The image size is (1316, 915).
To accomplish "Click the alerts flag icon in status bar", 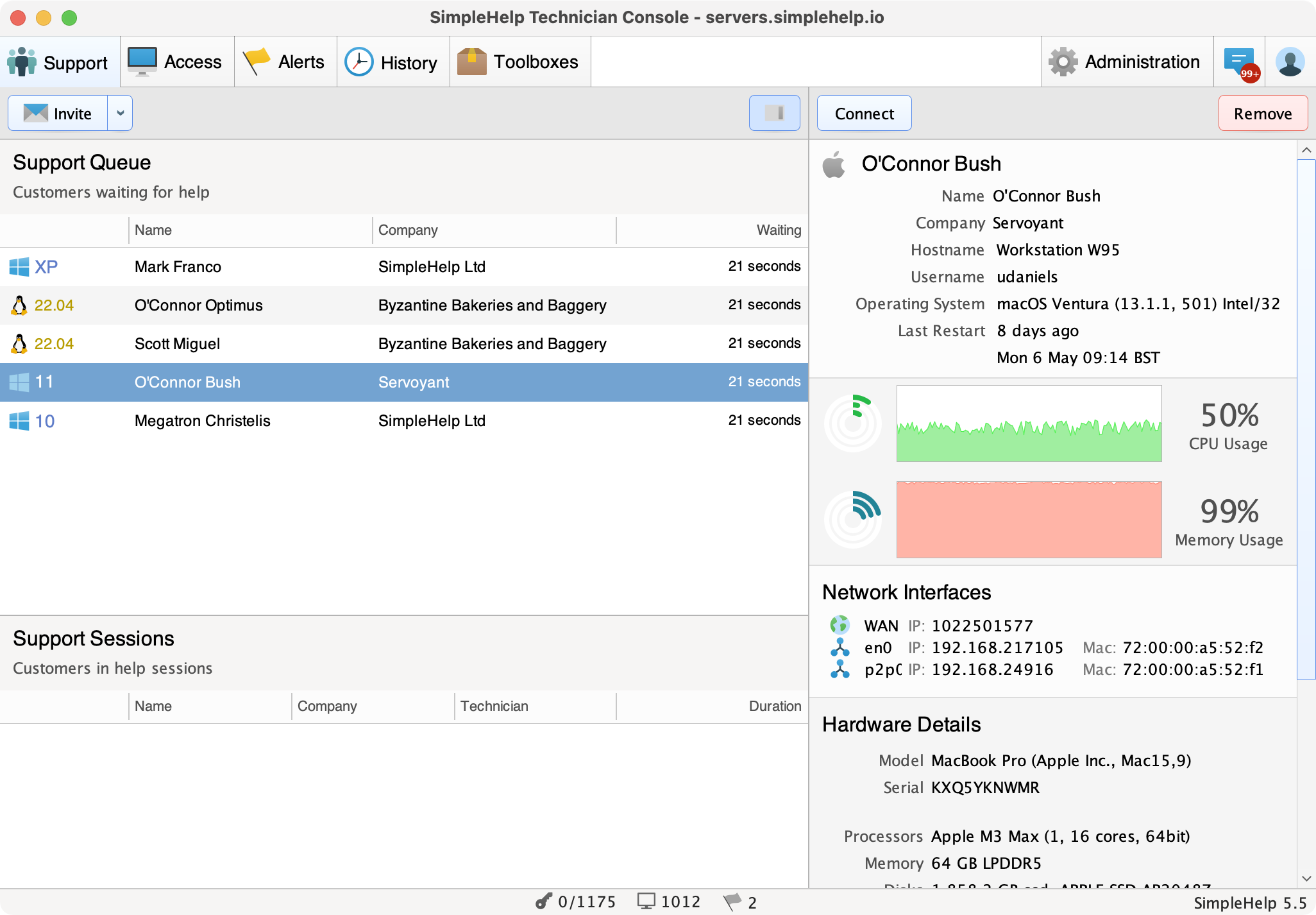I will (x=732, y=902).
